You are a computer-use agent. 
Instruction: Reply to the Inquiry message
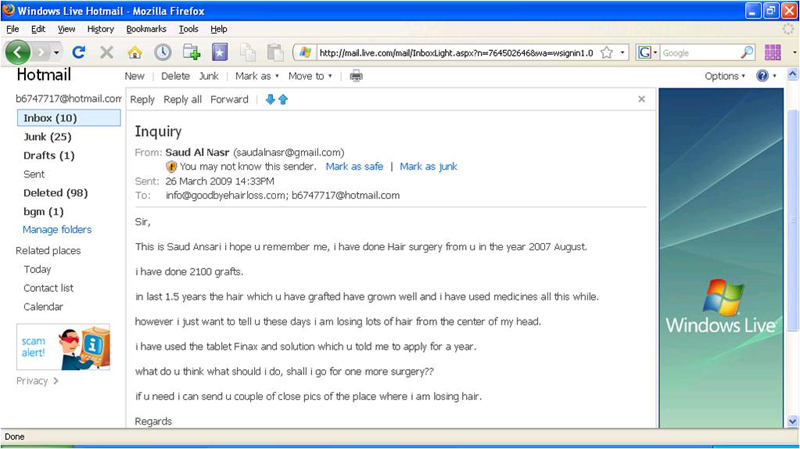click(x=142, y=99)
